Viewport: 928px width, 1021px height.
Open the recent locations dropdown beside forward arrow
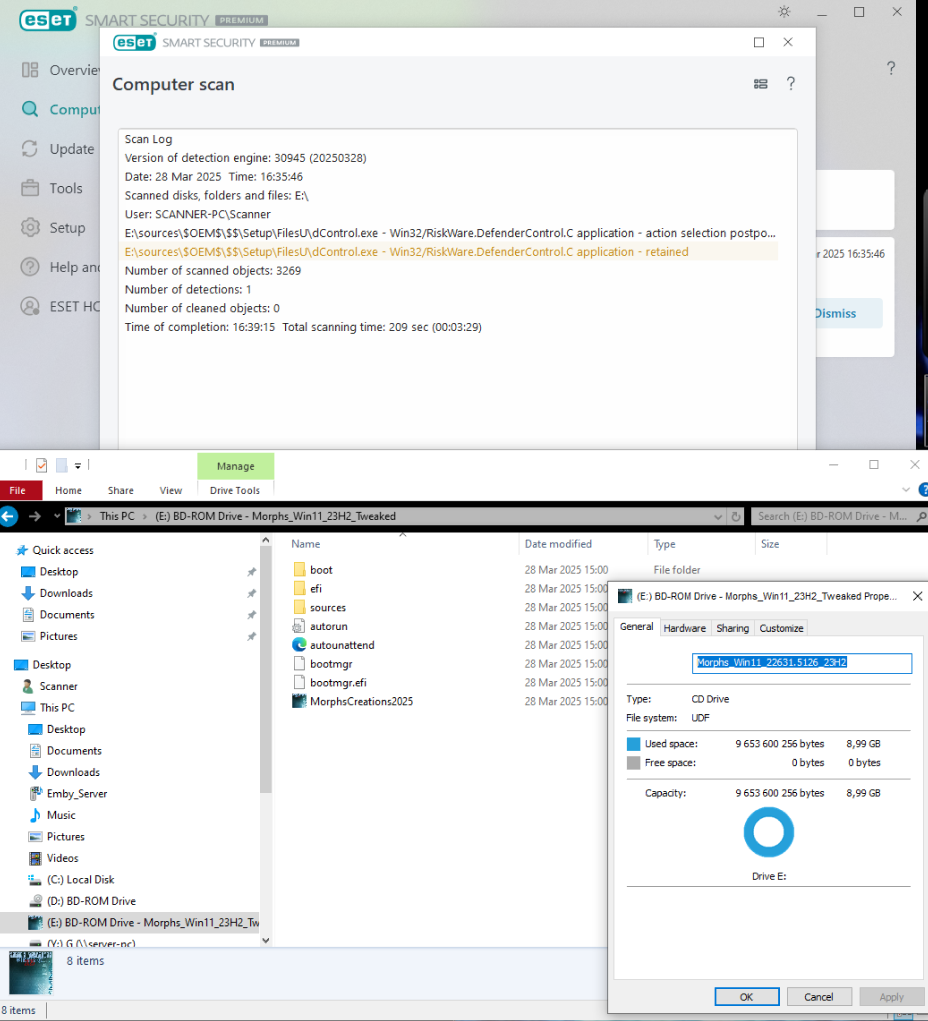[57, 516]
